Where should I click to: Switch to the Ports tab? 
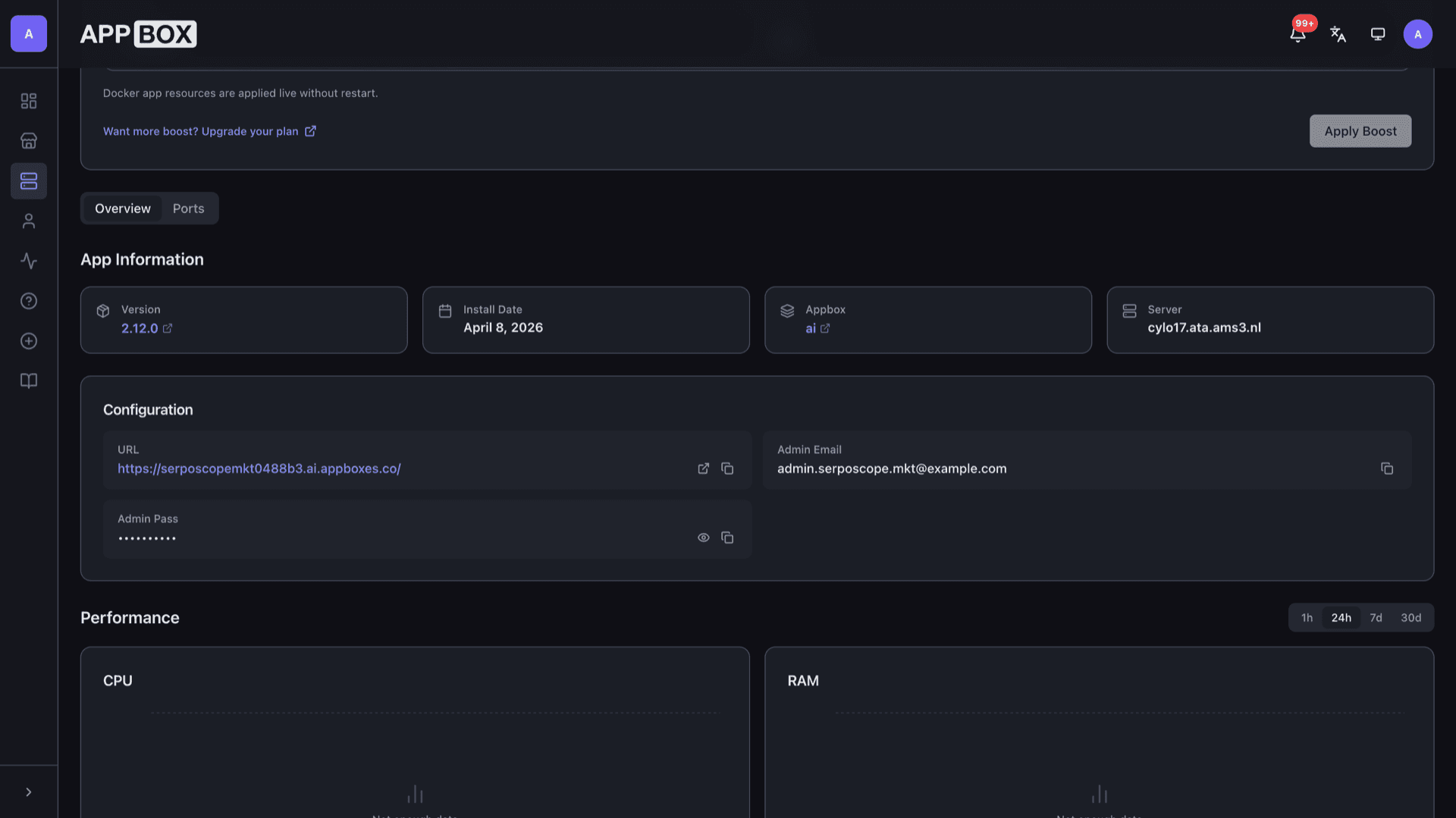point(188,208)
